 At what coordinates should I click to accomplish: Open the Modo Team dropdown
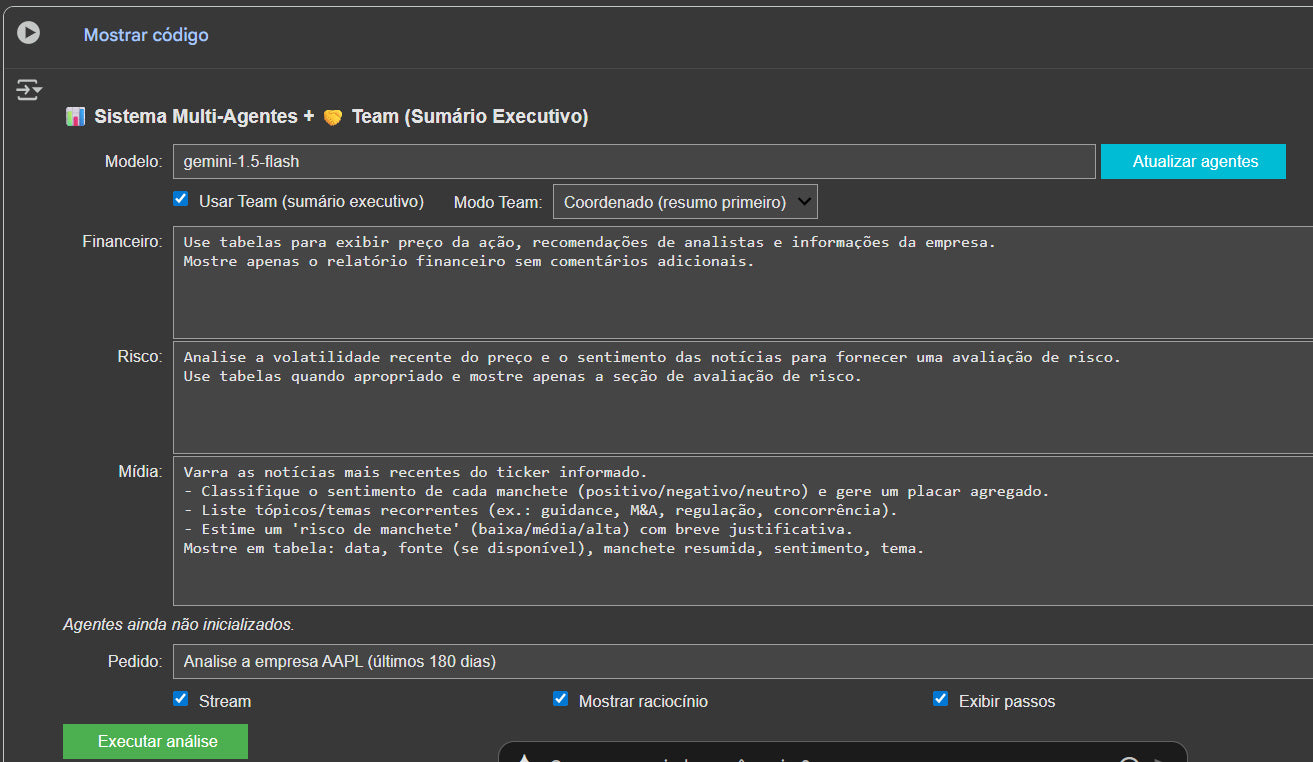point(685,201)
